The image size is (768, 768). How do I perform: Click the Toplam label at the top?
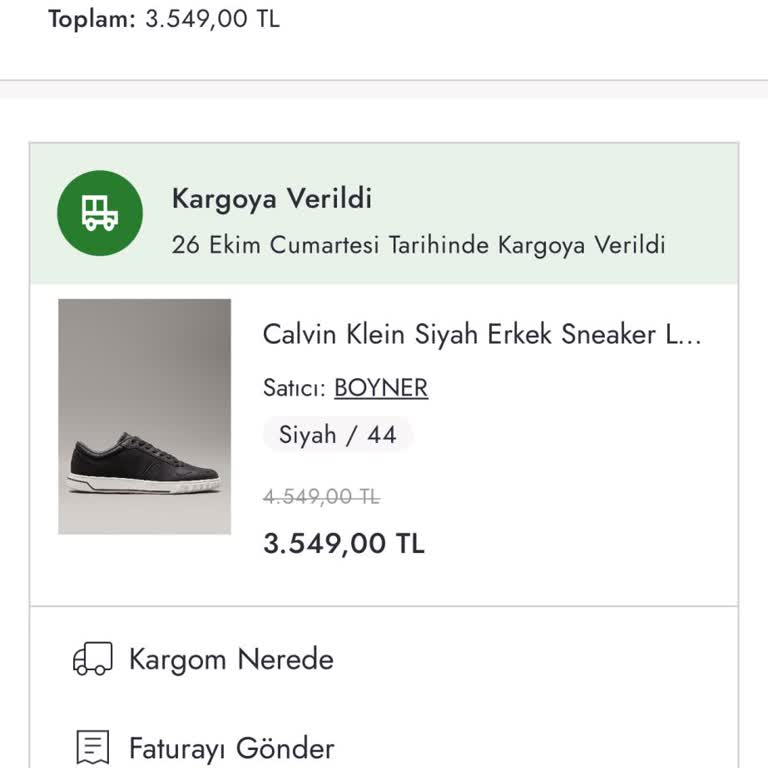click(91, 19)
